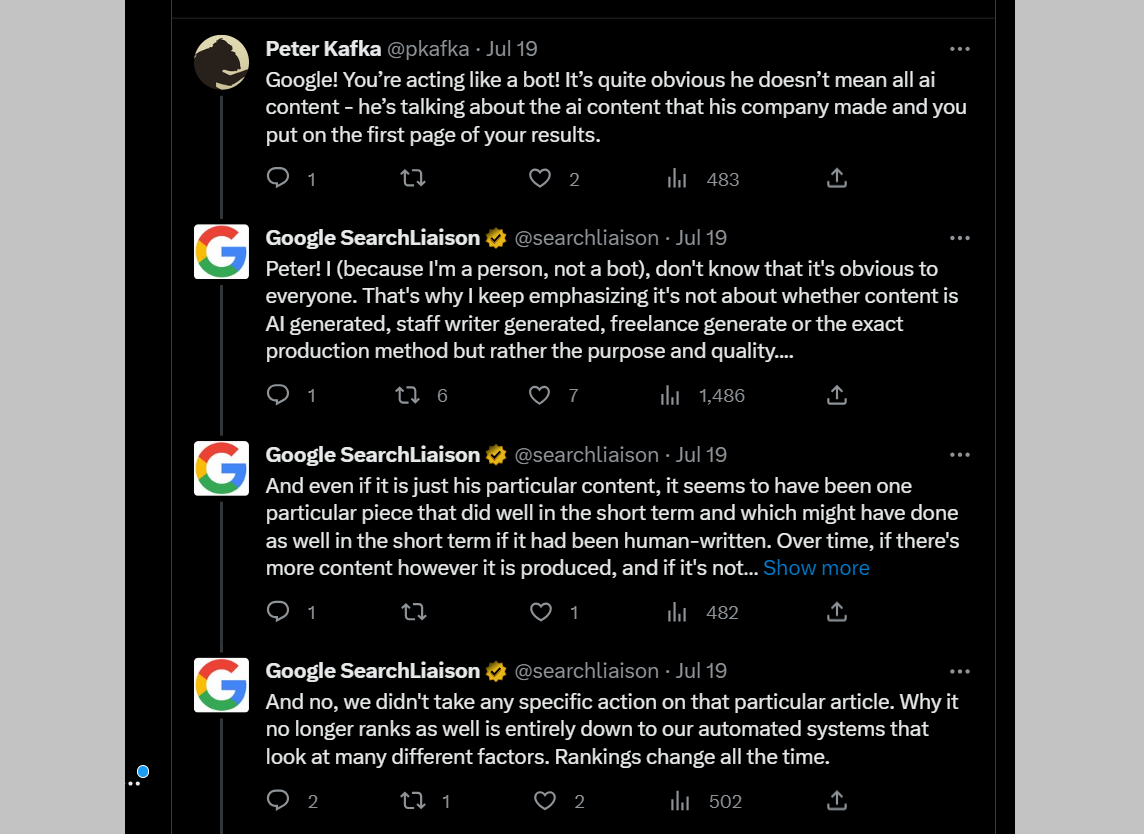Retweet Peter Kafka's tweet
Image resolution: width=1144 pixels, height=834 pixels.
pos(413,178)
